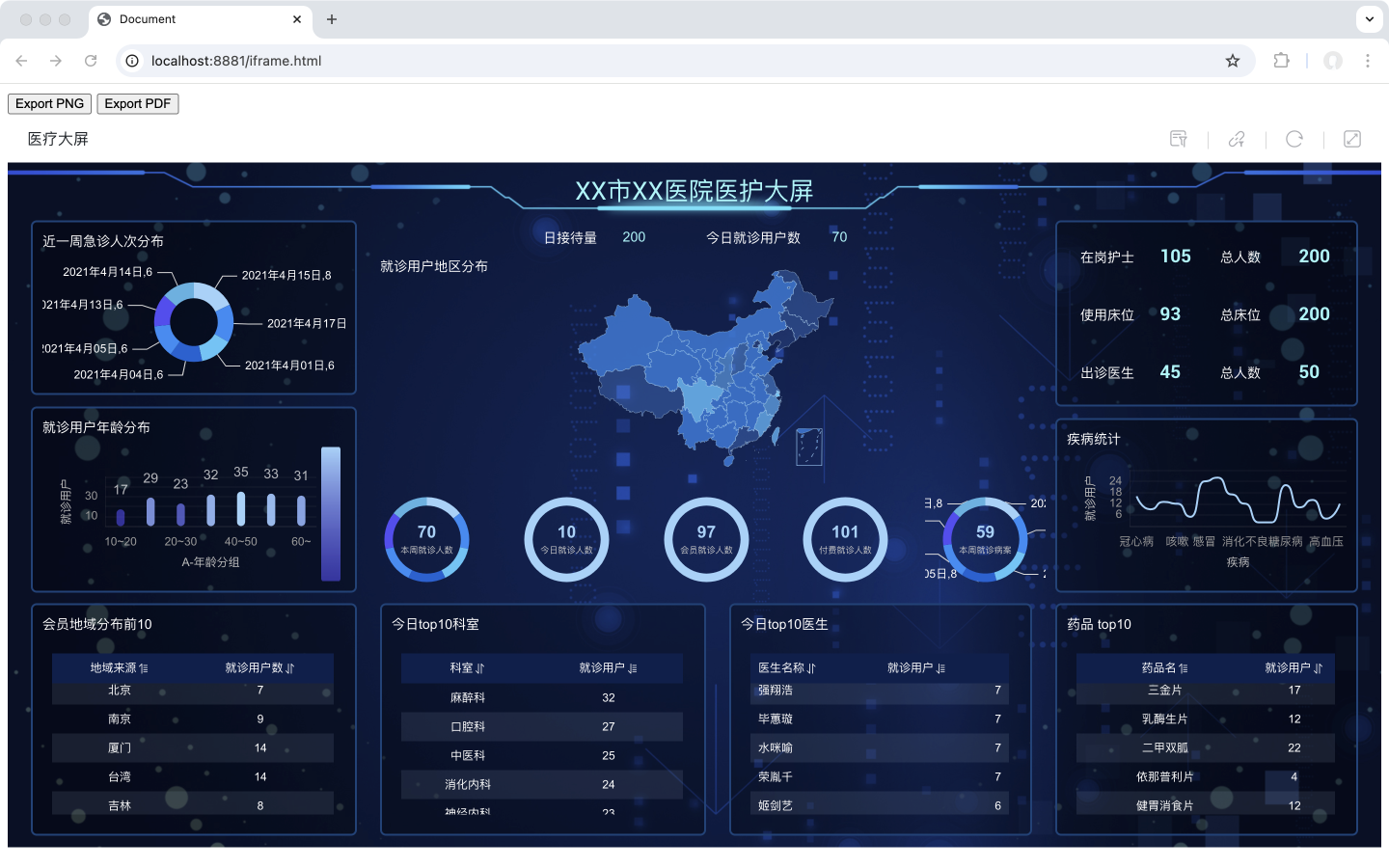Bookmark this page with the star icon
Screen dimensions: 1389x868
(1233, 61)
